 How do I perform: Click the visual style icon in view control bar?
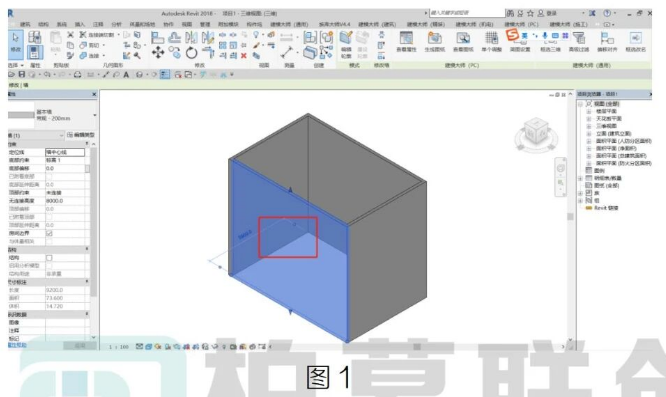(x=148, y=346)
